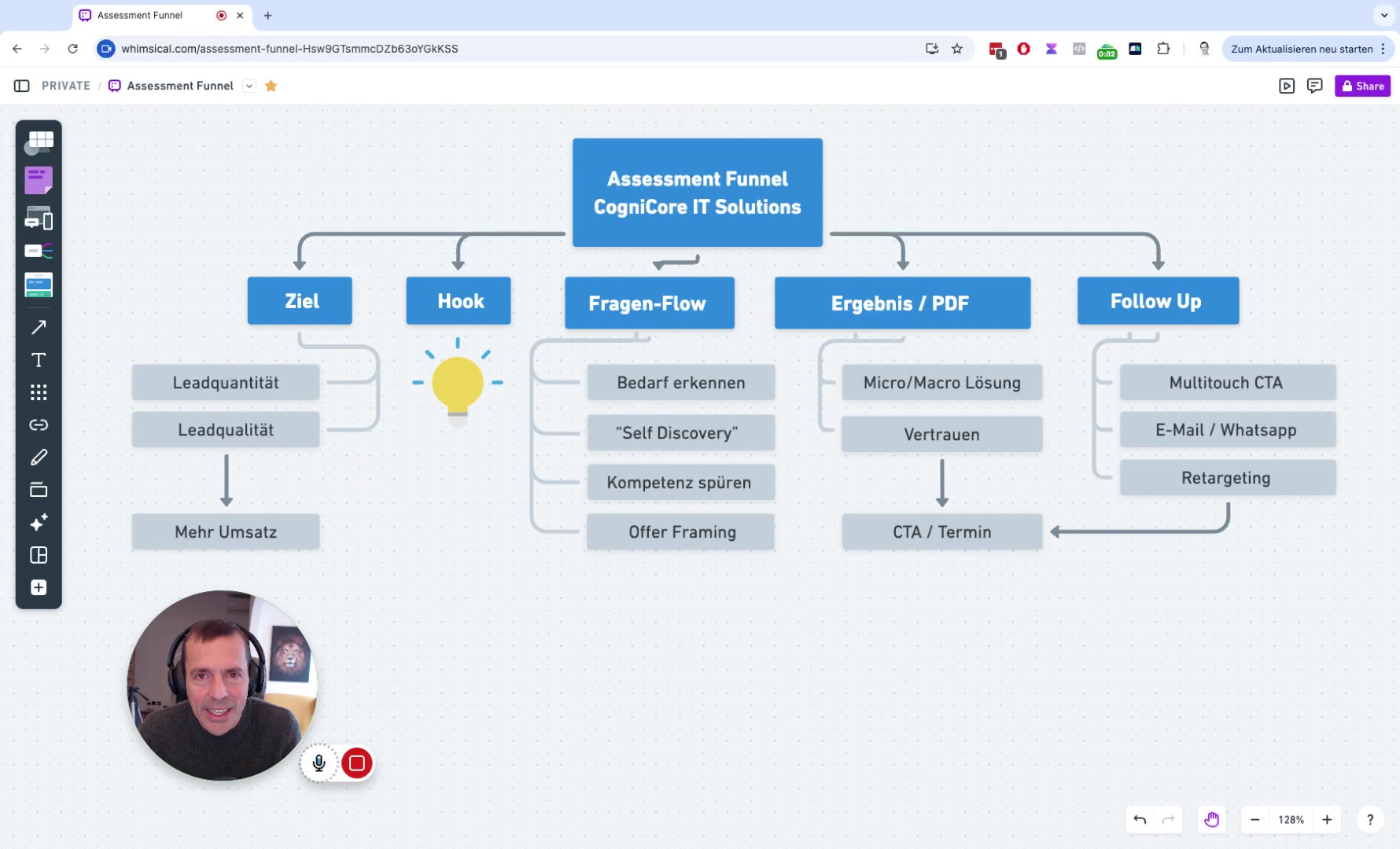Select the mind map tool
The image size is (1400, 849).
click(x=39, y=251)
